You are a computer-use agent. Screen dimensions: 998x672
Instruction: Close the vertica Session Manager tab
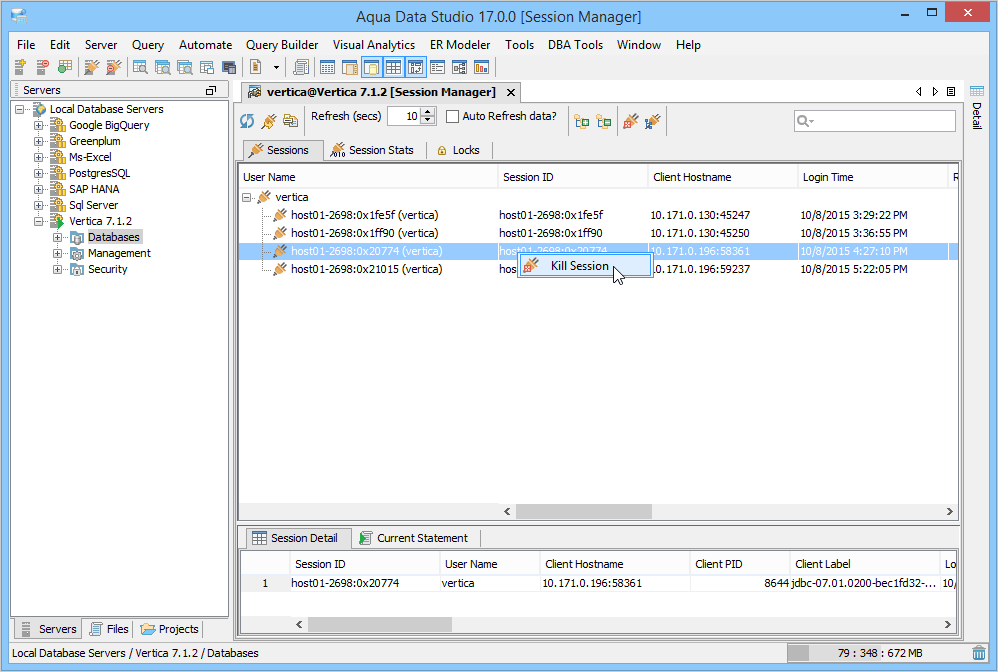point(510,92)
